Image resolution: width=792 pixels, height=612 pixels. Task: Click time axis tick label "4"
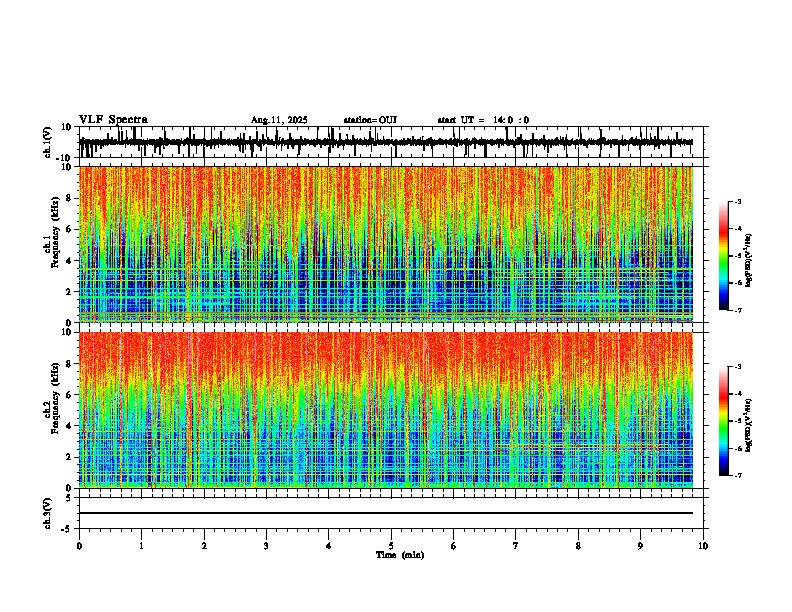tap(329, 546)
